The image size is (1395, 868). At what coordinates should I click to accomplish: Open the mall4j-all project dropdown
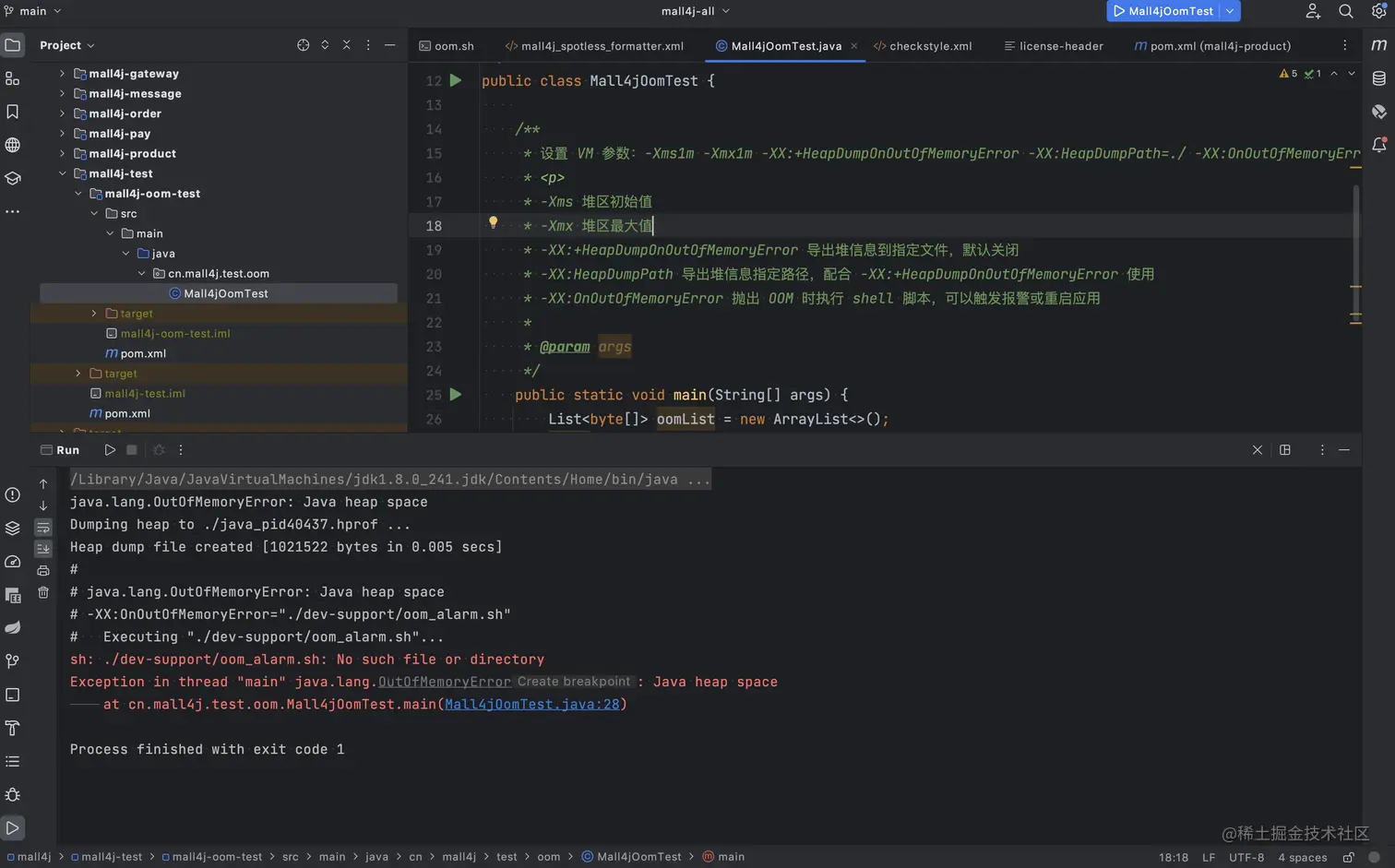click(x=696, y=11)
